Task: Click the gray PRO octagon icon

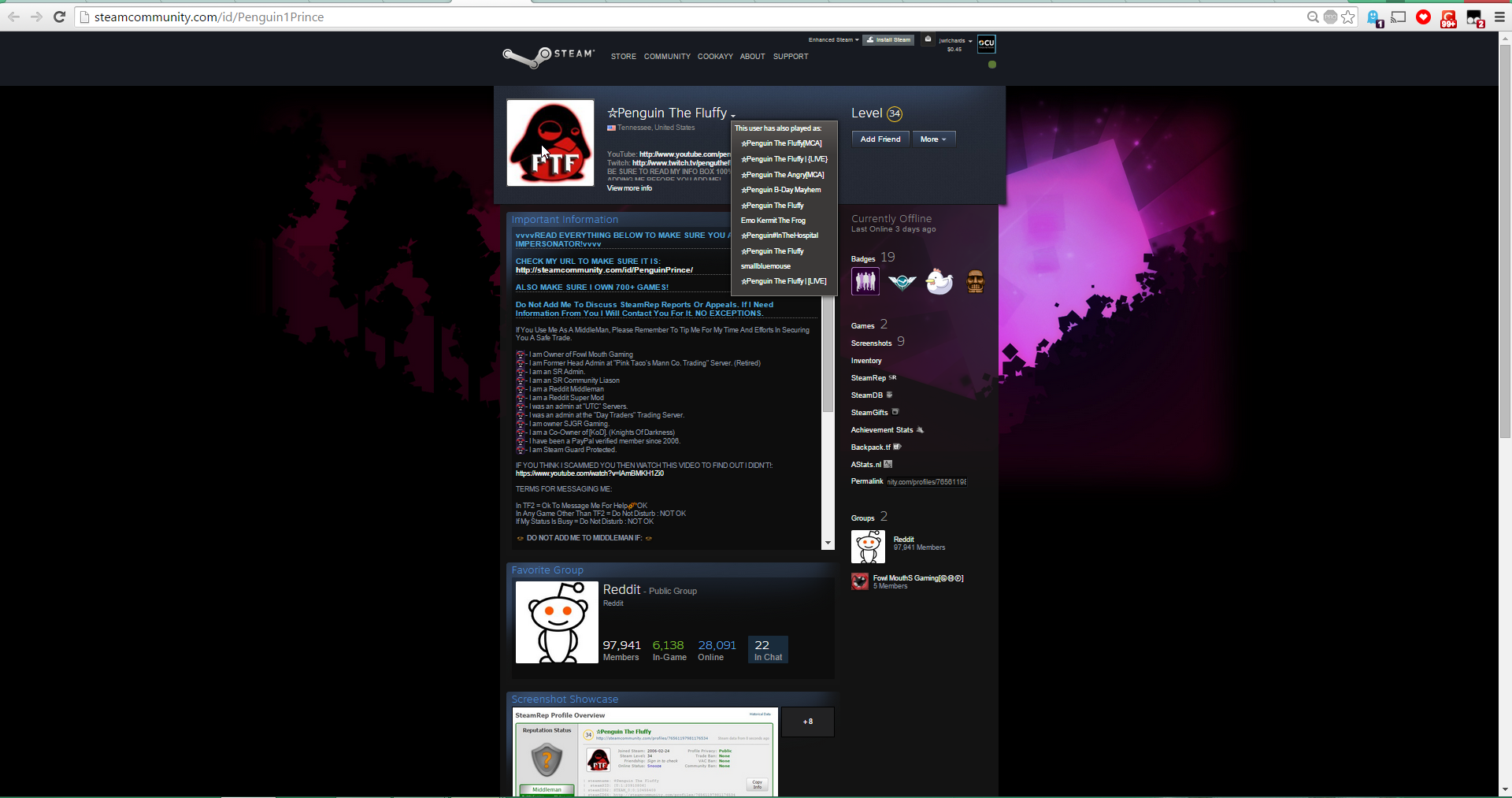Action: click(1330, 17)
